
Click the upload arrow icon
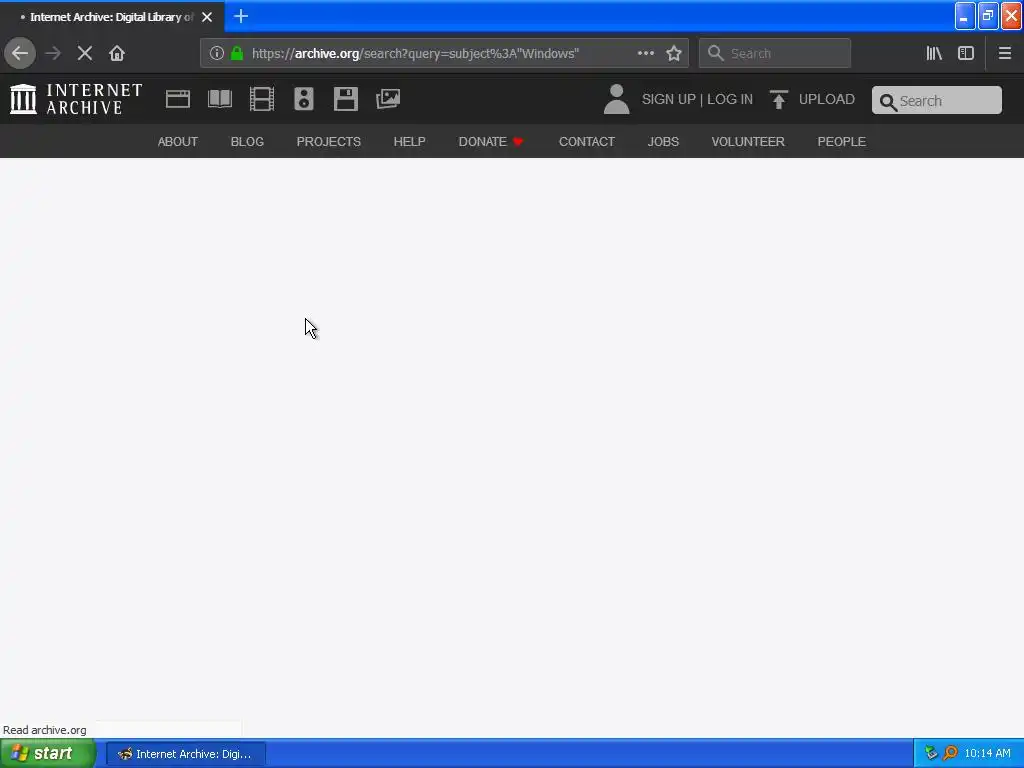pyautogui.click(x=778, y=99)
